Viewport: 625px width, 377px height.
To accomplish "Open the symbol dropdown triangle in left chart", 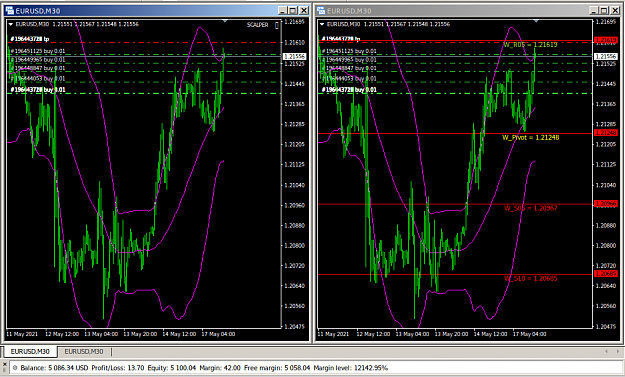I will tap(11, 24).
